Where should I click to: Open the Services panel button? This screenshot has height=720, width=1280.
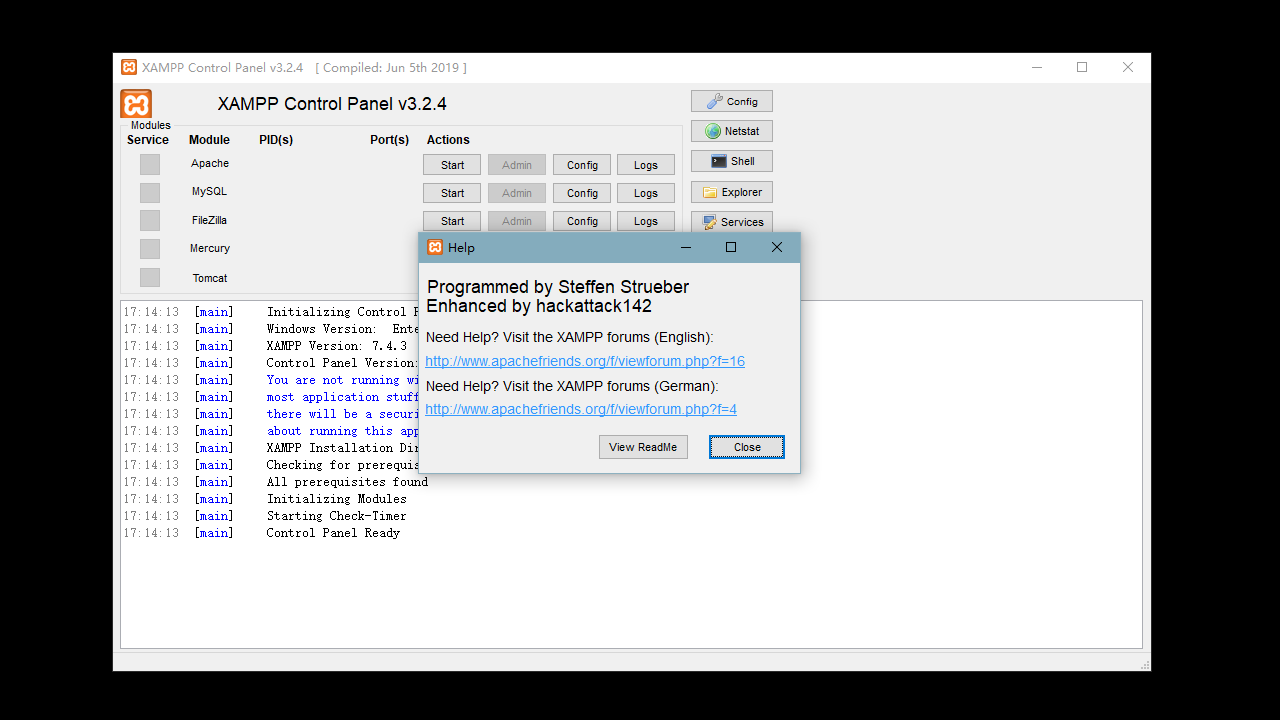click(x=731, y=222)
